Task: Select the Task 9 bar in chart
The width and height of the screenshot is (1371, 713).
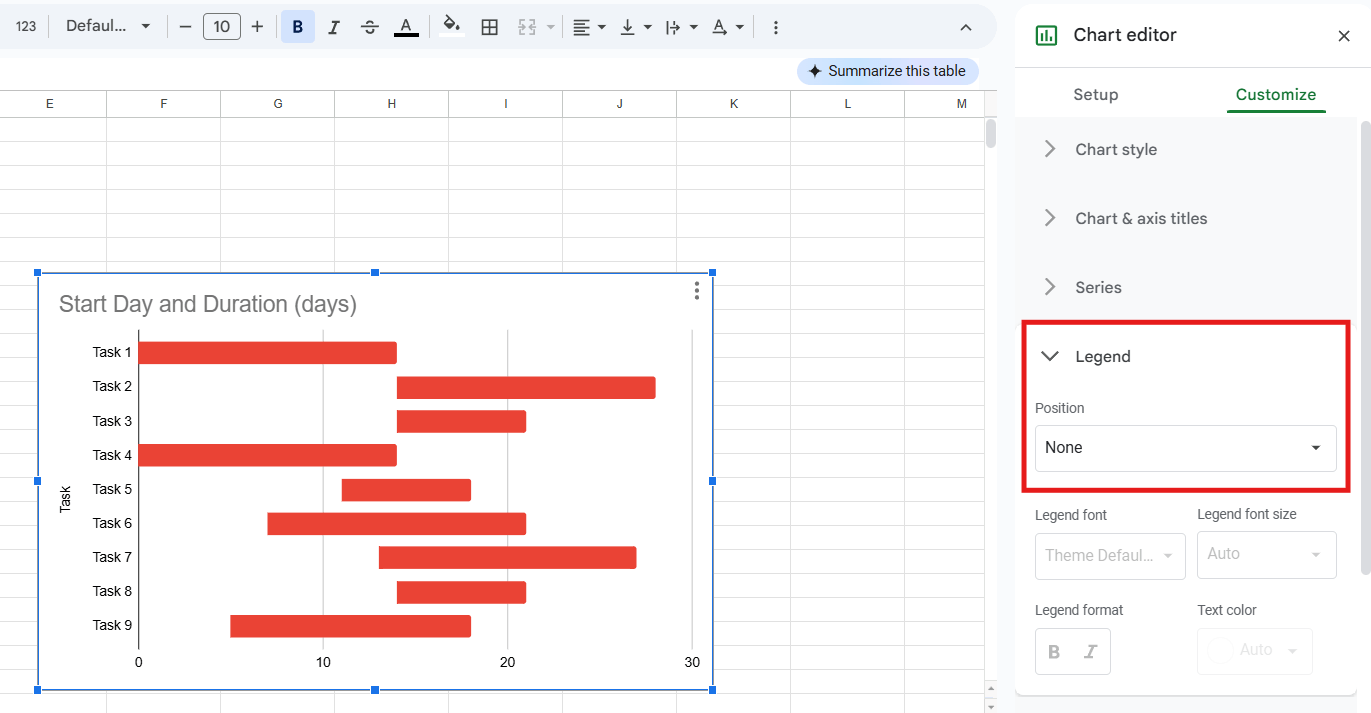Action: coord(350,626)
